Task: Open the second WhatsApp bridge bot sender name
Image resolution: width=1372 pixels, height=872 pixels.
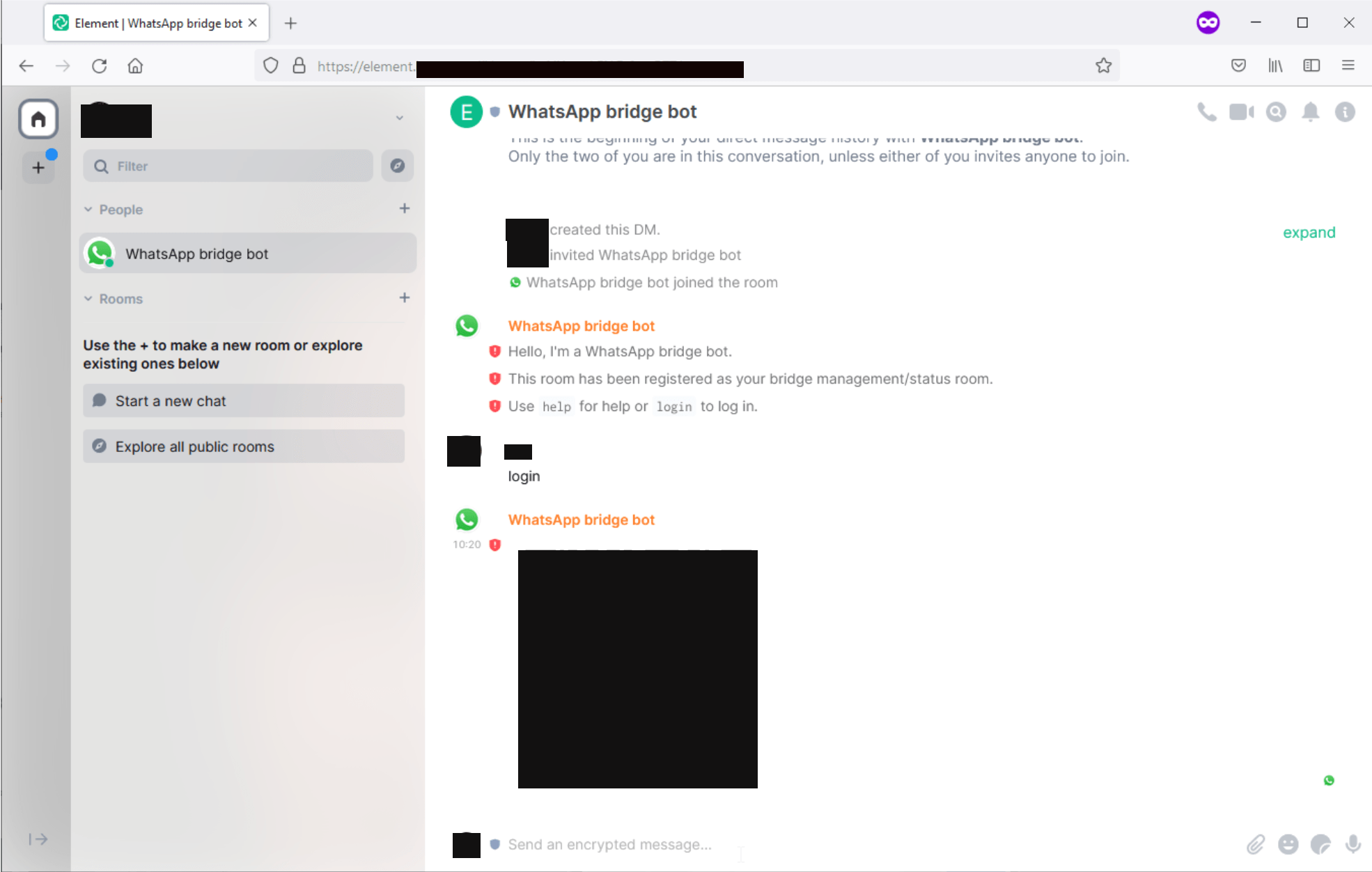Action: tap(582, 520)
